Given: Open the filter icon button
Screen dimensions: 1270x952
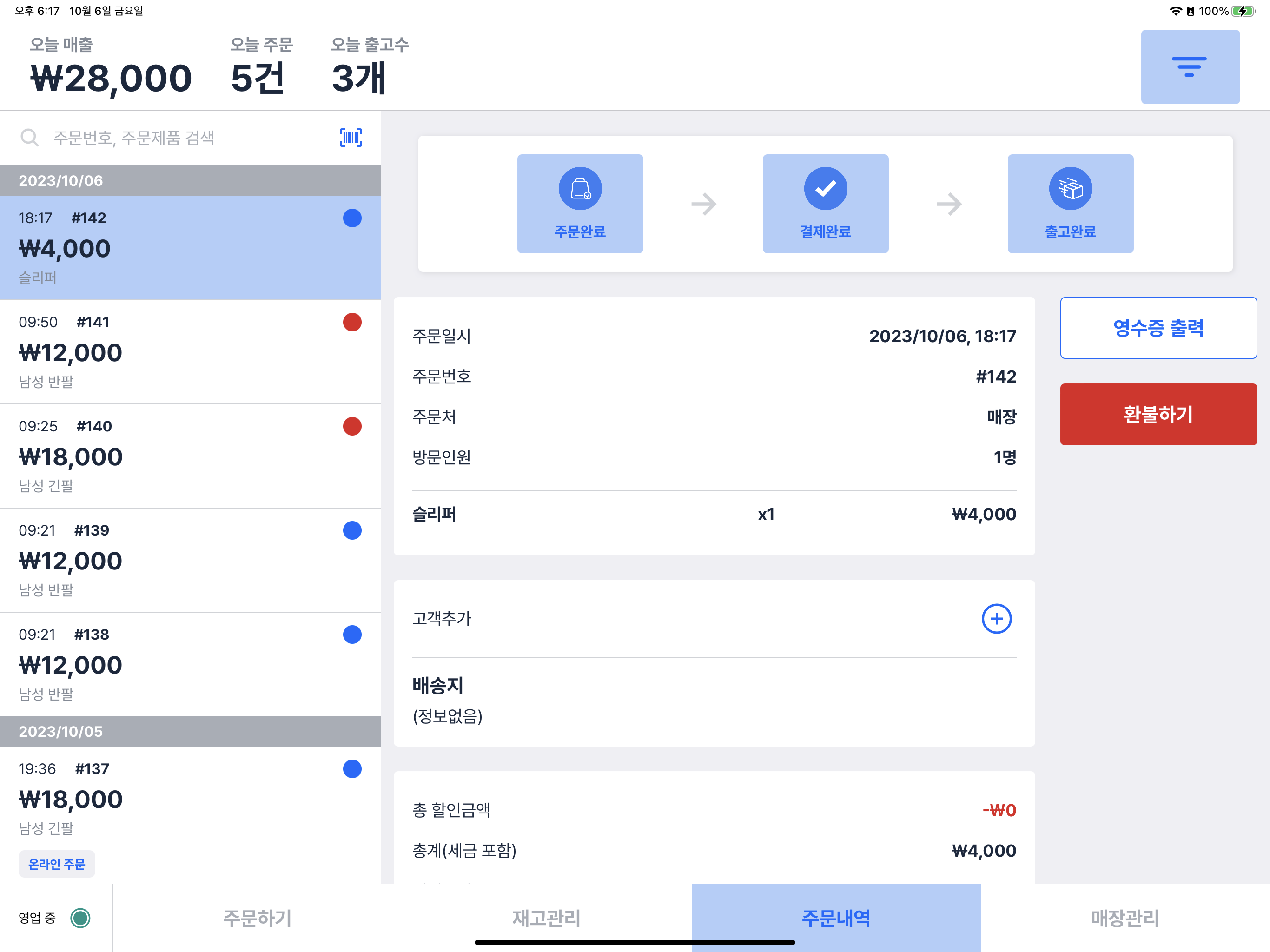Looking at the screenshot, I should [x=1190, y=67].
